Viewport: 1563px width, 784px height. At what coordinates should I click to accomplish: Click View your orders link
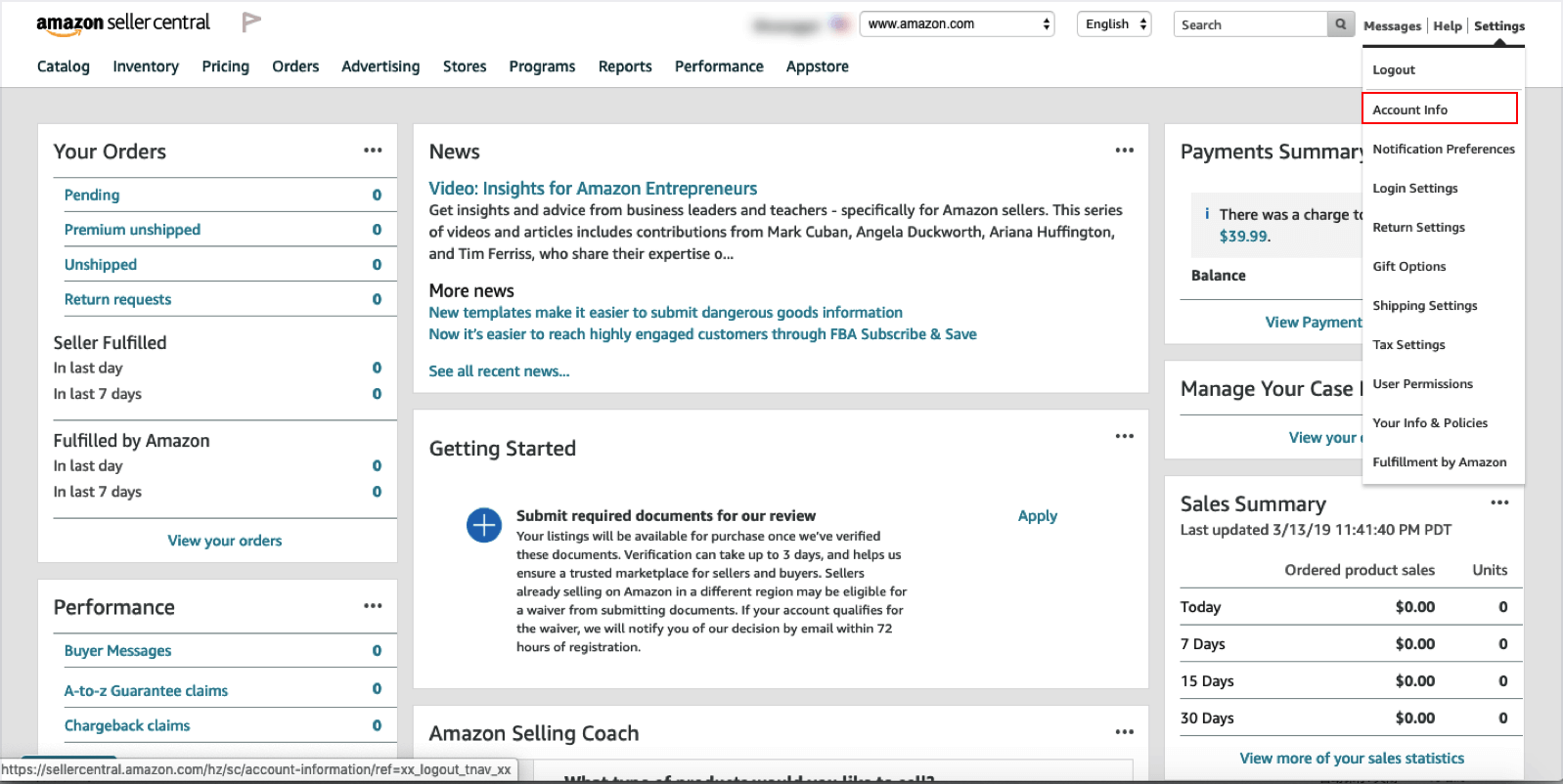tap(225, 541)
